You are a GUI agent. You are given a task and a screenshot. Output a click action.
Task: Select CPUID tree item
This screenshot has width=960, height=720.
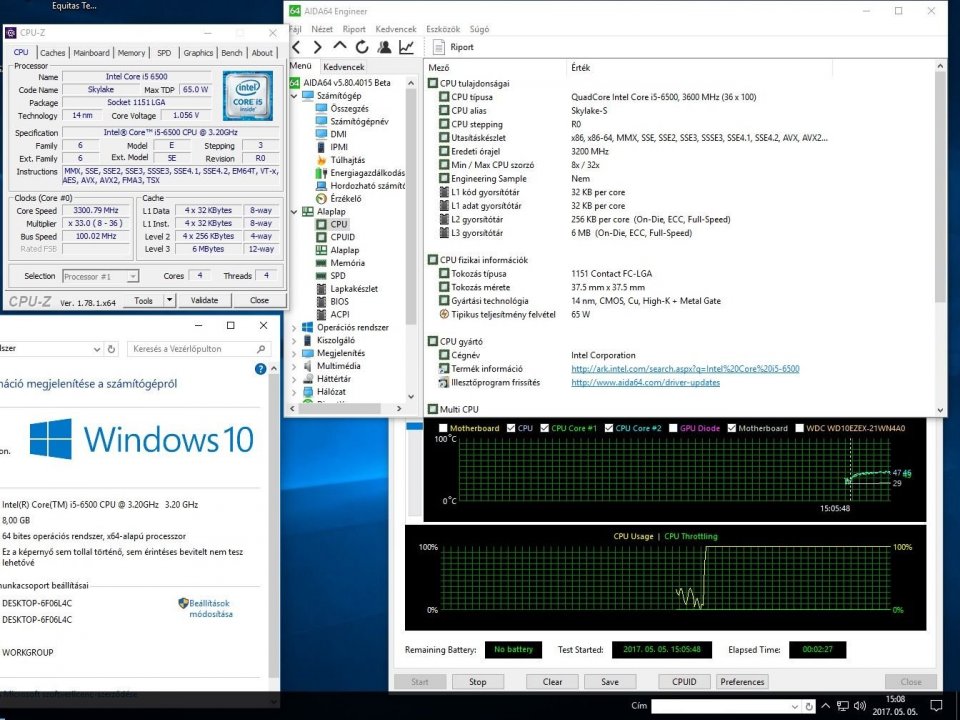point(342,237)
